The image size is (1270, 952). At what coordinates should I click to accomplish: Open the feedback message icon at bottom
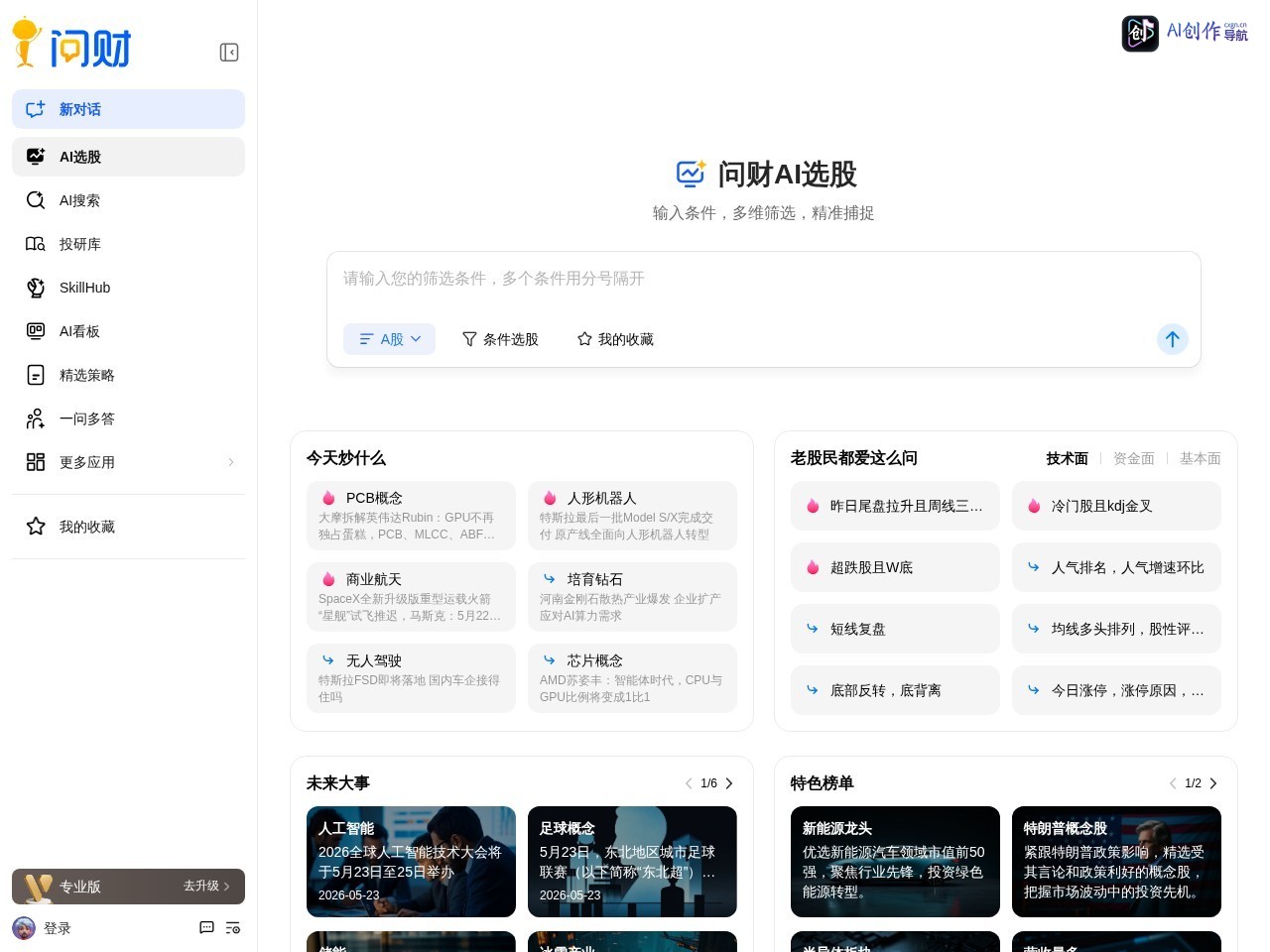click(x=206, y=928)
